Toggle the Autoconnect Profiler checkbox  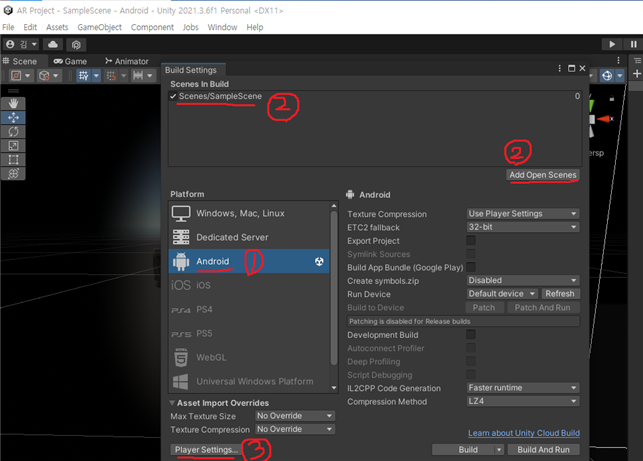tap(471, 348)
